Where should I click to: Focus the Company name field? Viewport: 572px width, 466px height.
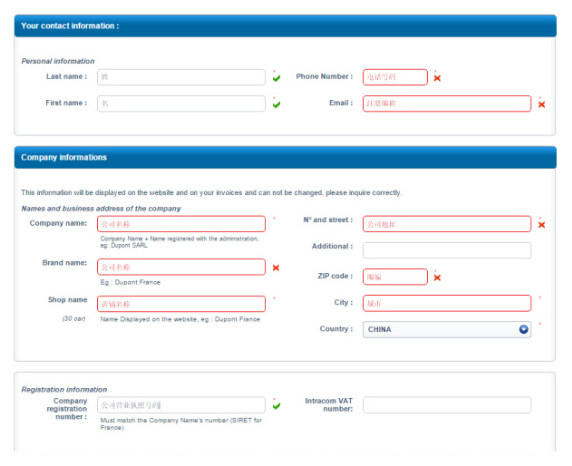coord(181,224)
